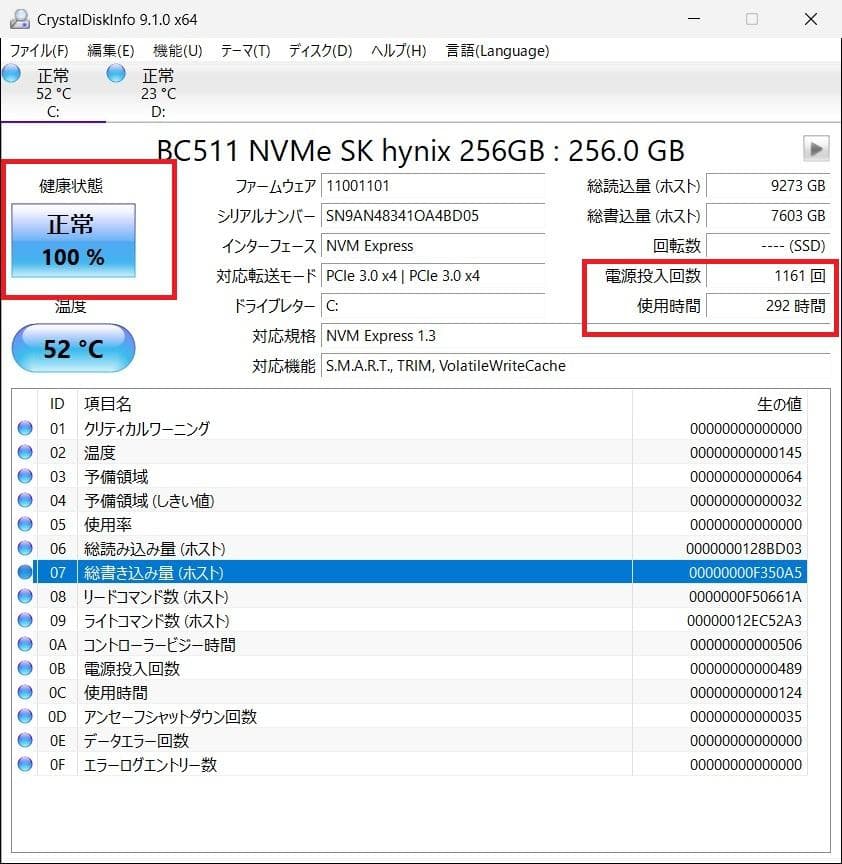
Task: Click the interface field NVM Express
Action: (x=433, y=246)
